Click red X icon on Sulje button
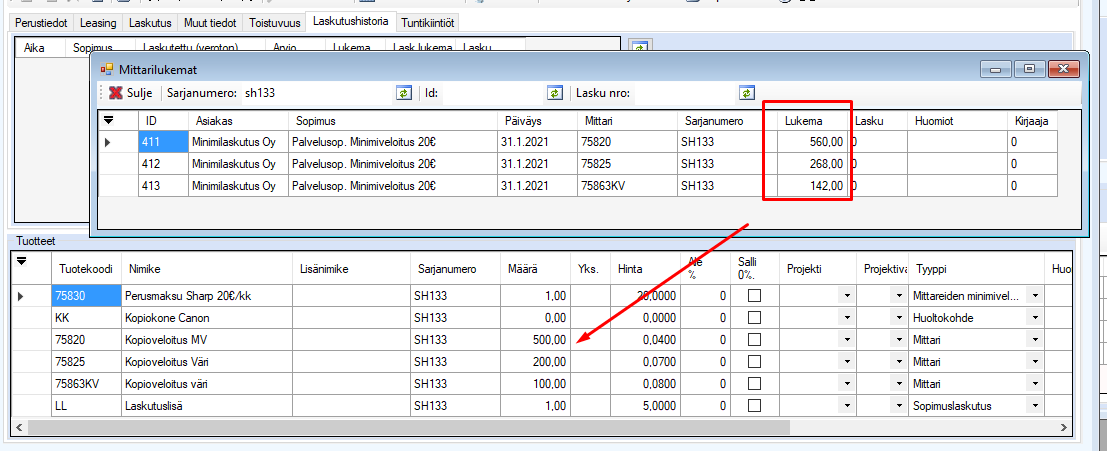This screenshot has height=451, width=1107. click(116, 92)
